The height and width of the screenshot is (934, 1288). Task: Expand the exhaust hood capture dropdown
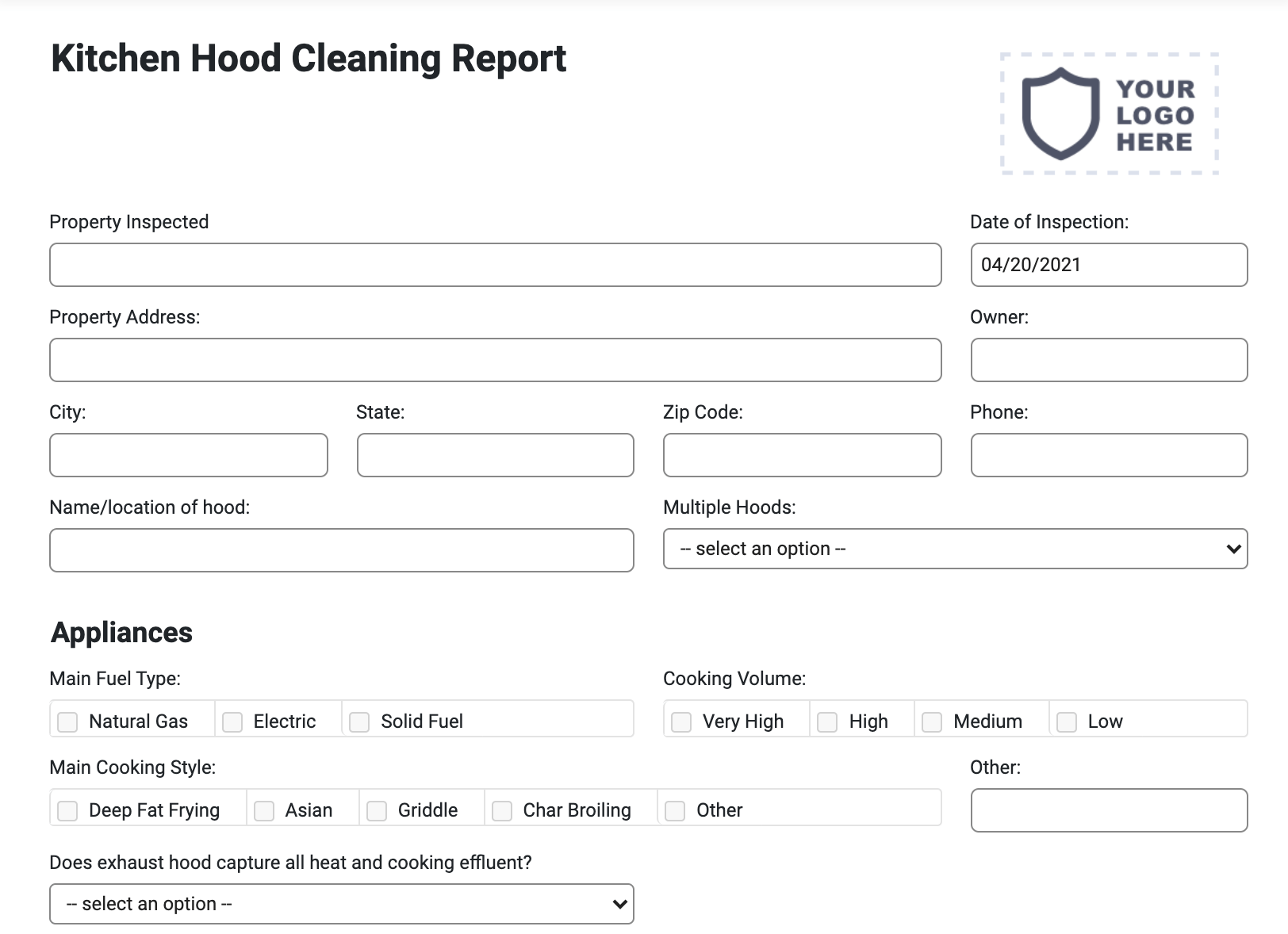click(341, 904)
